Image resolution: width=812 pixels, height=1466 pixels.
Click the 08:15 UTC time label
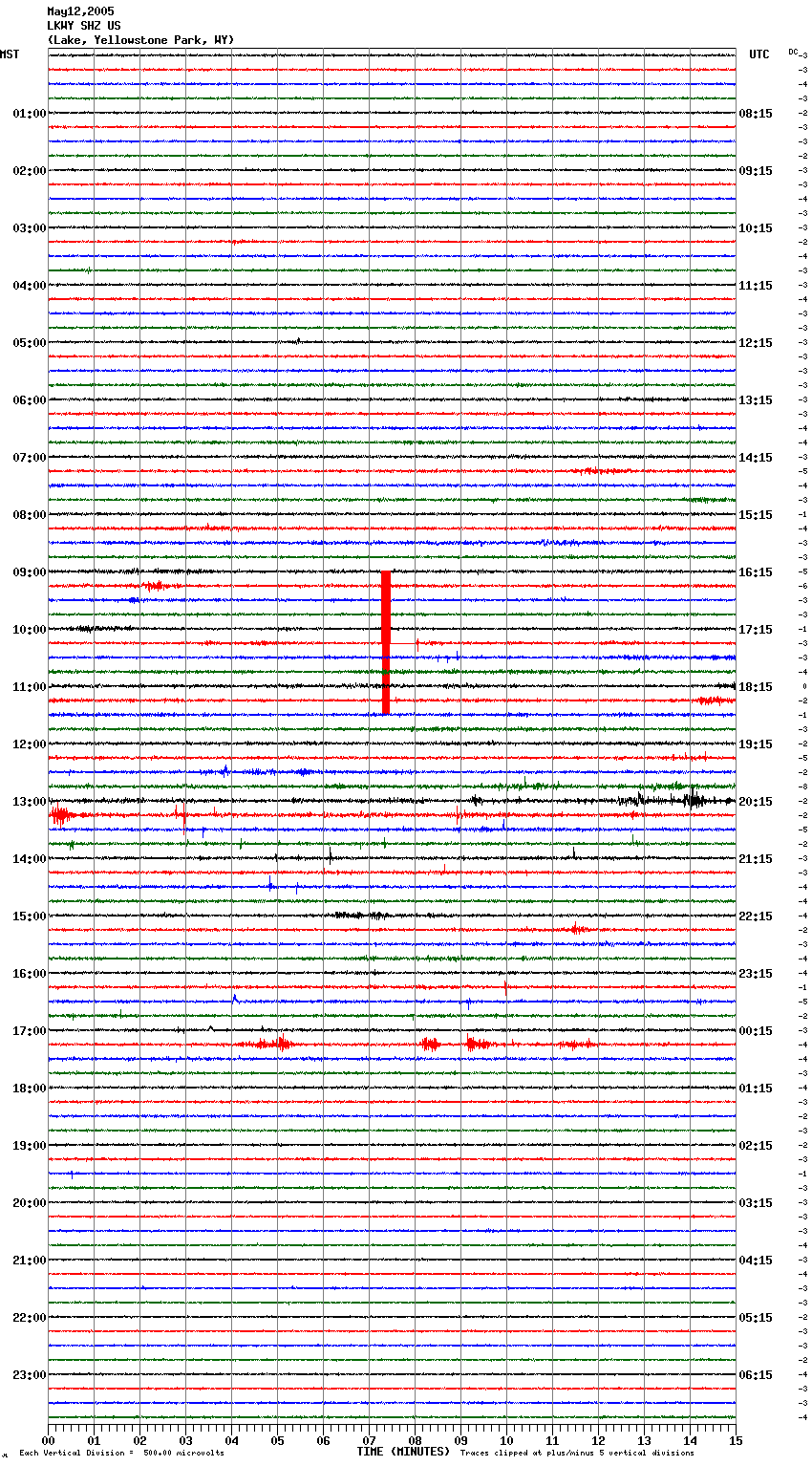pos(756,114)
